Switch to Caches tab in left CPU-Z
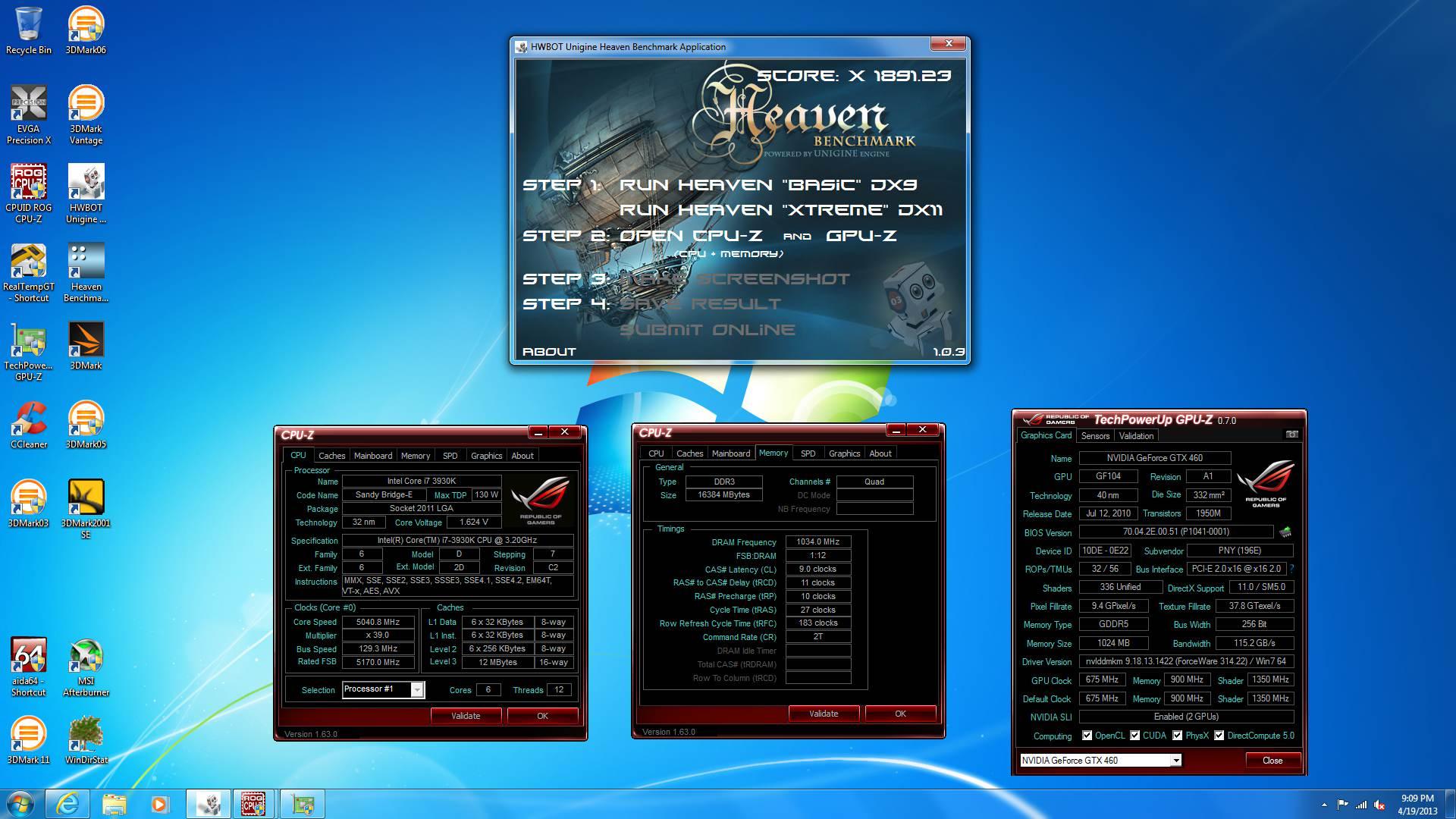Screen dimensions: 1456x819 [x=331, y=456]
